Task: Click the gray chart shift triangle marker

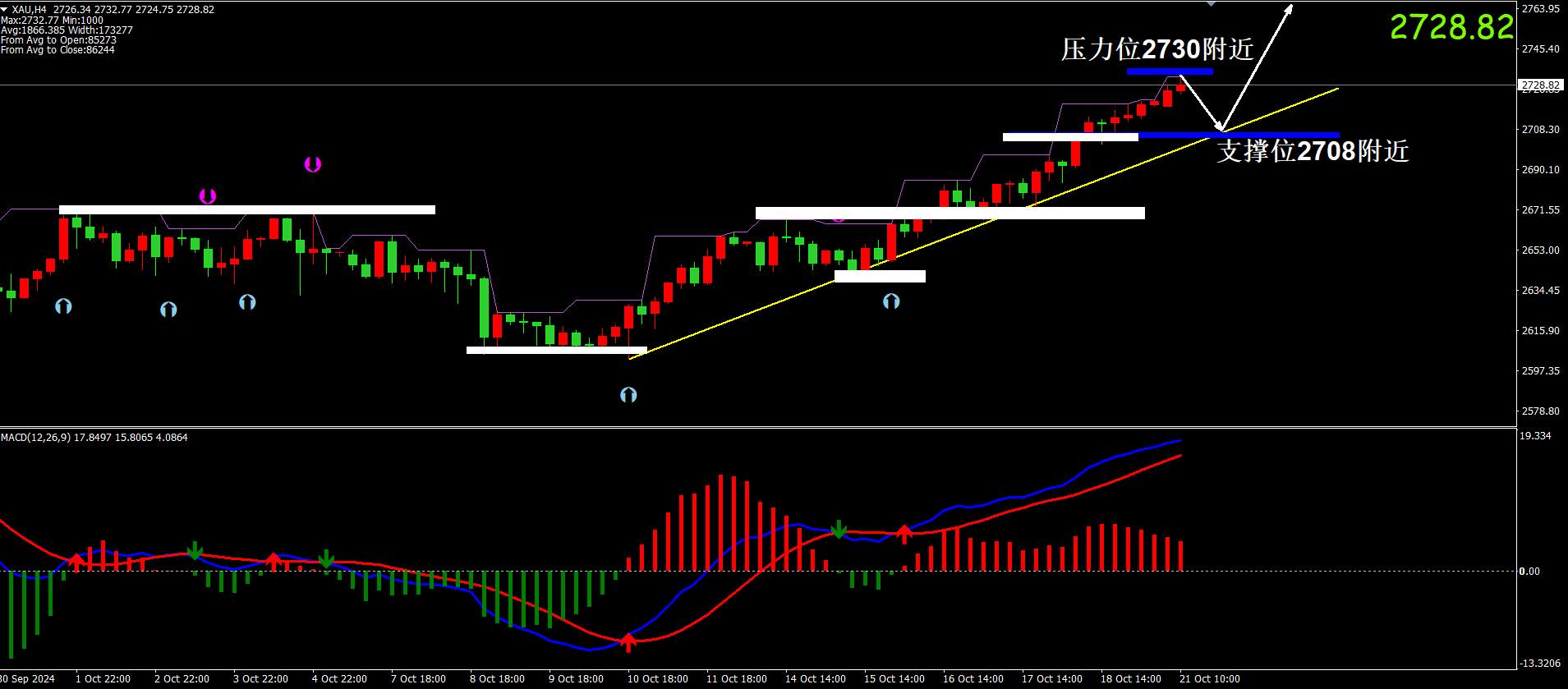Action: coord(1211,4)
